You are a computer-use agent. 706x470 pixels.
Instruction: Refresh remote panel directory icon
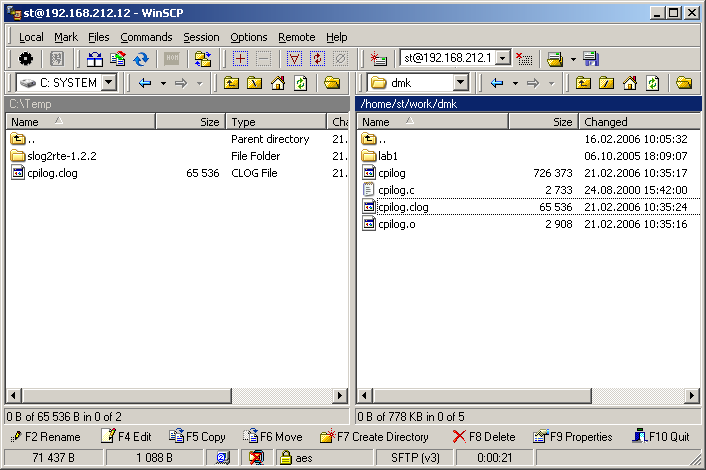click(652, 83)
